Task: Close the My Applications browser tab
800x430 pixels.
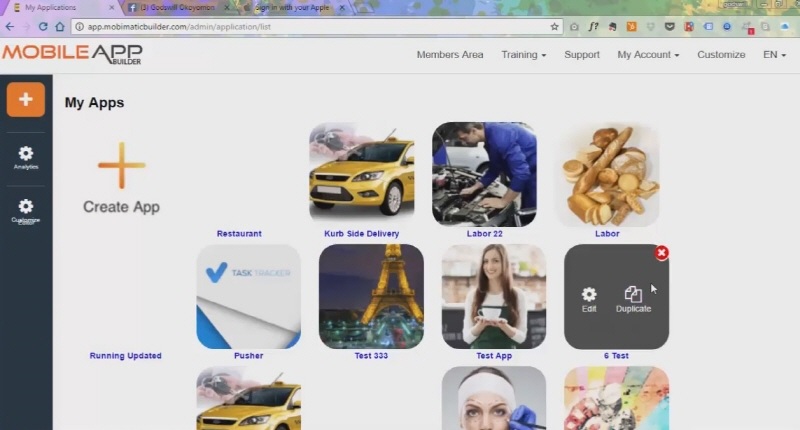Action: 111,8
